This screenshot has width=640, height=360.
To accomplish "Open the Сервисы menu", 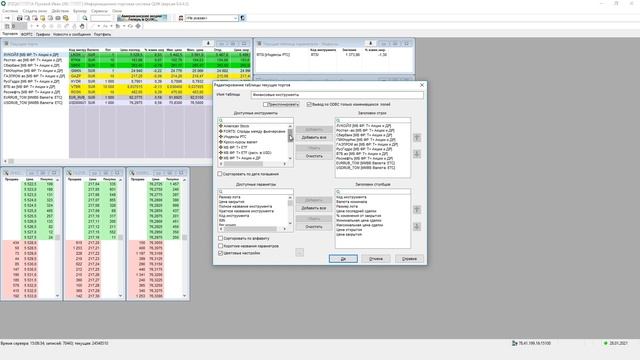I will point(99,11).
